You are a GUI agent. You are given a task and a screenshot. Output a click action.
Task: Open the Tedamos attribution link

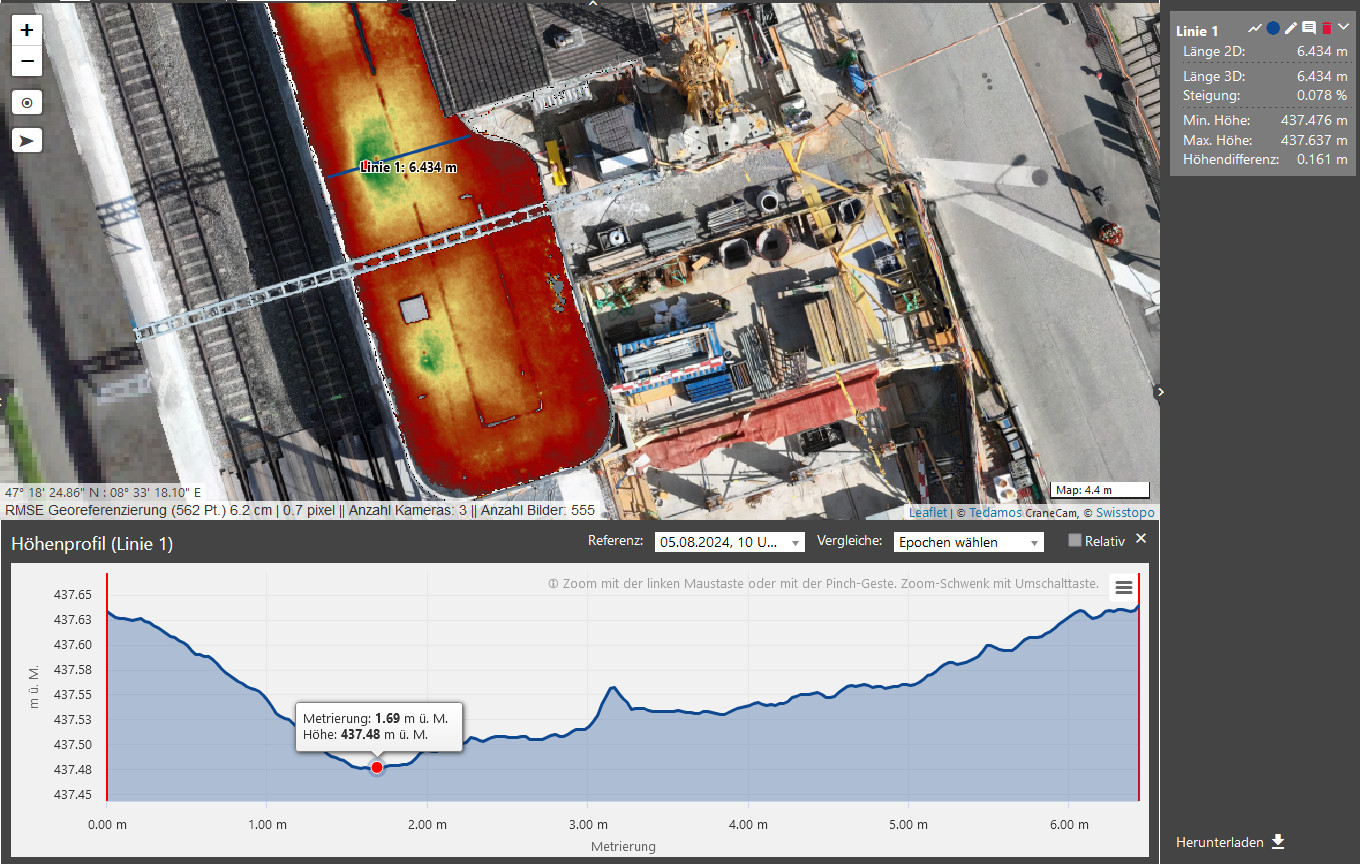pyautogui.click(x=997, y=512)
